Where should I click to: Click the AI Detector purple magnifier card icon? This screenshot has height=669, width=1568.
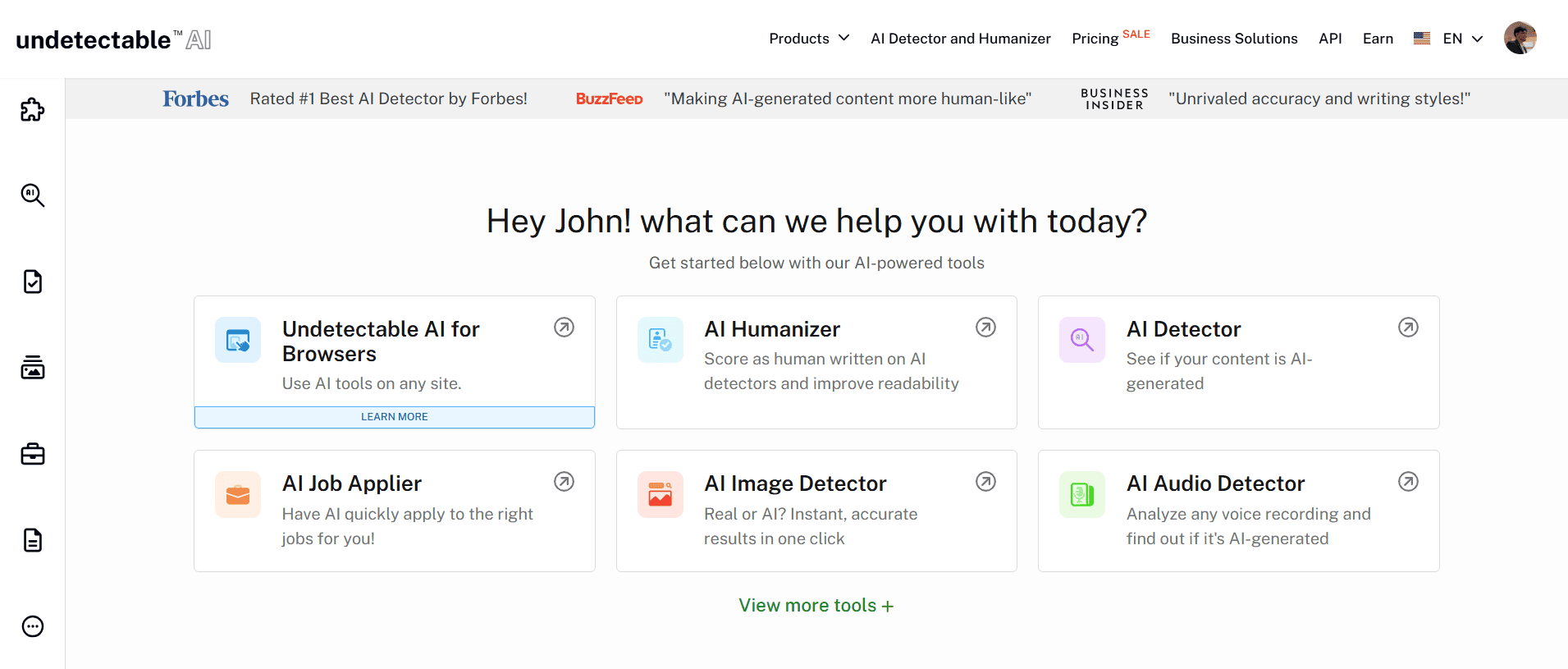click(1082, 340)
